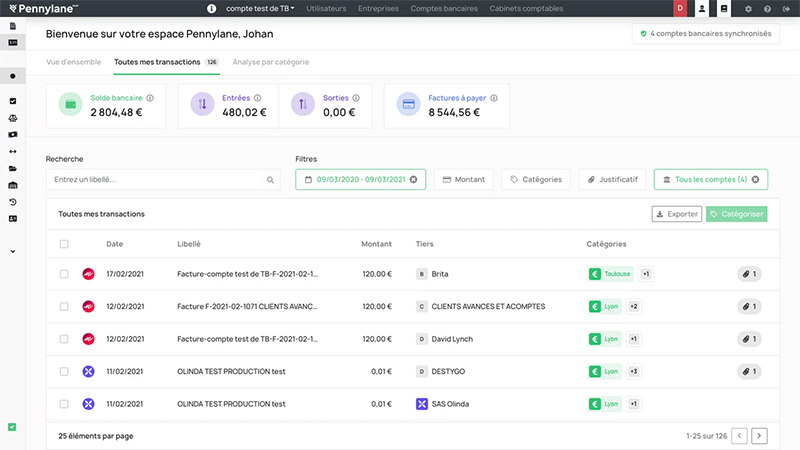Click info icon beside Solde bancaire
This screenshot has width=800, height=450.
coord(150,98)
